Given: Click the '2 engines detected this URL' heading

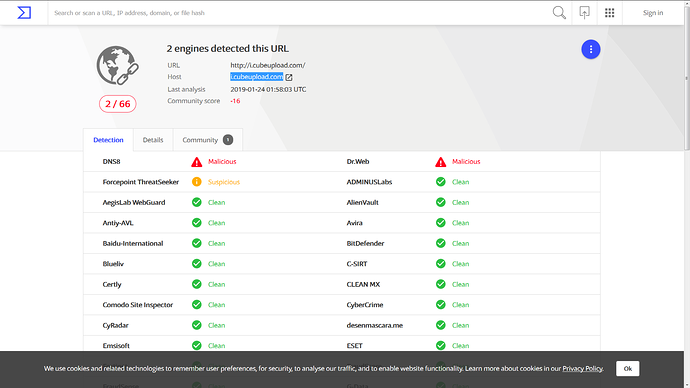Looking at the screenshot, I should [x=228, y=48].
